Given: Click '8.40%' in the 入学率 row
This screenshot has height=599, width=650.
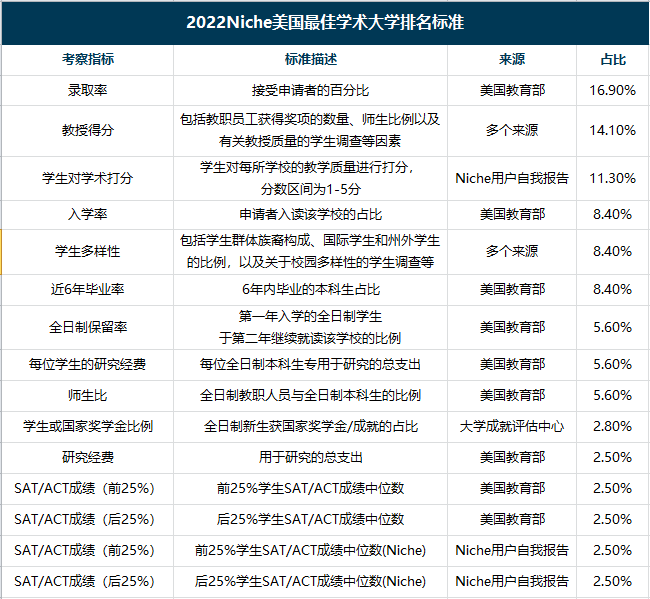Looking at the screenshot, I should pyautogui.click(x=613, y=214).
